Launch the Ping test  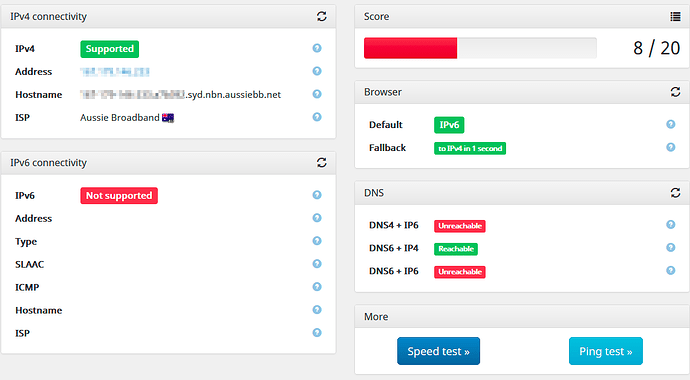(606, 351)
